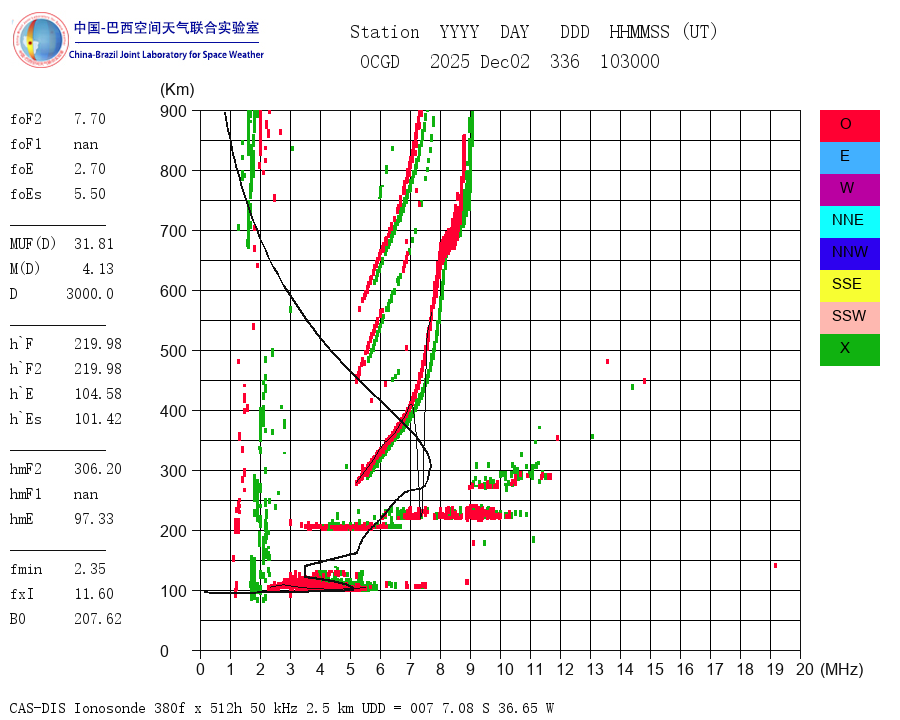The image size is (900, 720).
Task: Click the day-of-year value 336
Action: [x=565, y=61]
